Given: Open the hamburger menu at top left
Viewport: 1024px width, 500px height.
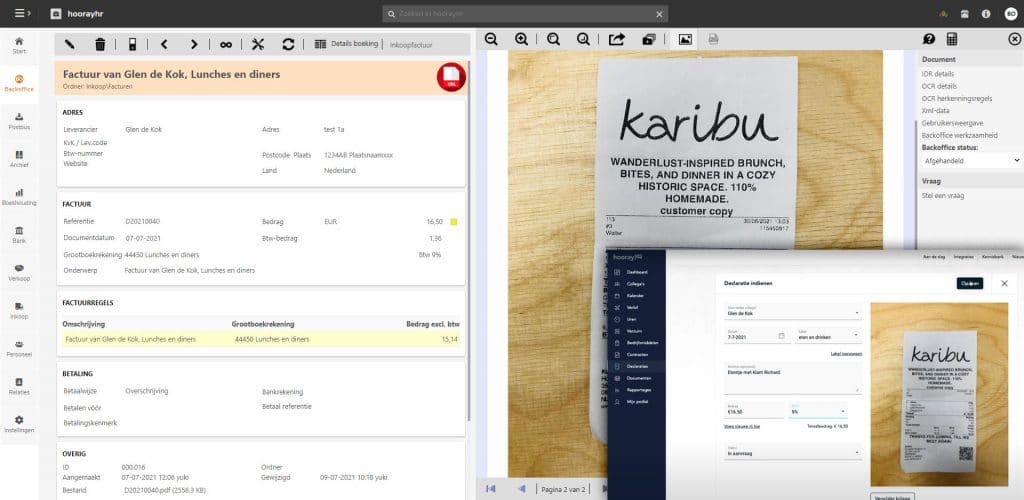Looking at the screenshot, I should [x=23, y=13].
